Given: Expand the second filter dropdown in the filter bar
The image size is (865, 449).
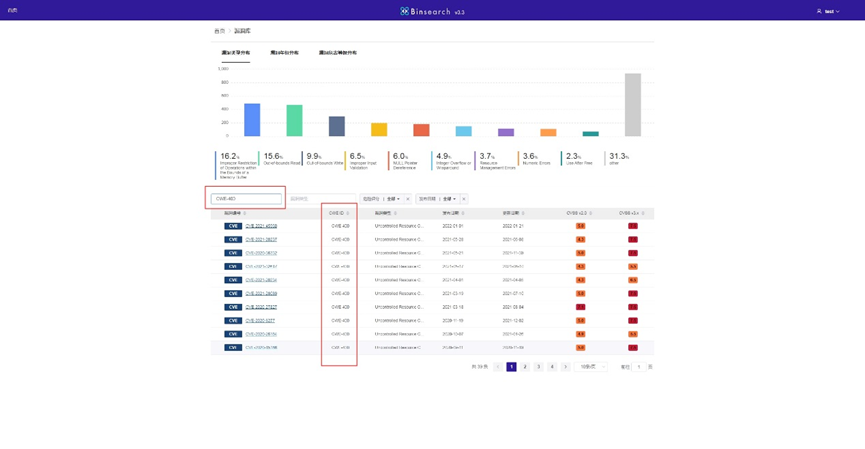Looking at the screenshot, I should click(x=449, y=199).
